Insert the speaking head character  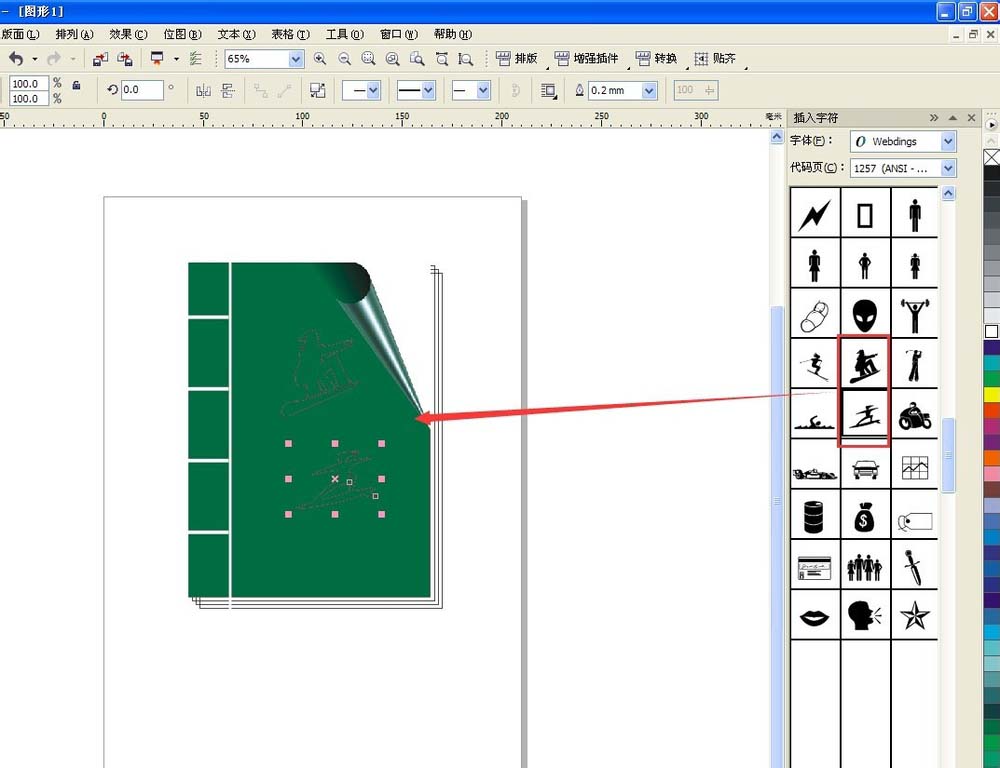[x=865, y=616]
